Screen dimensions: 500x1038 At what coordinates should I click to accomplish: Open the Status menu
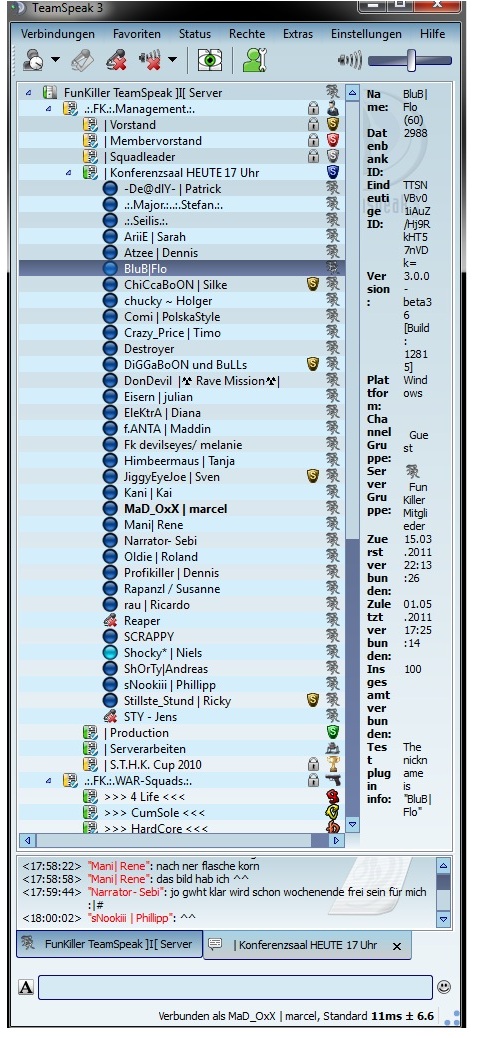click(195, 34)
